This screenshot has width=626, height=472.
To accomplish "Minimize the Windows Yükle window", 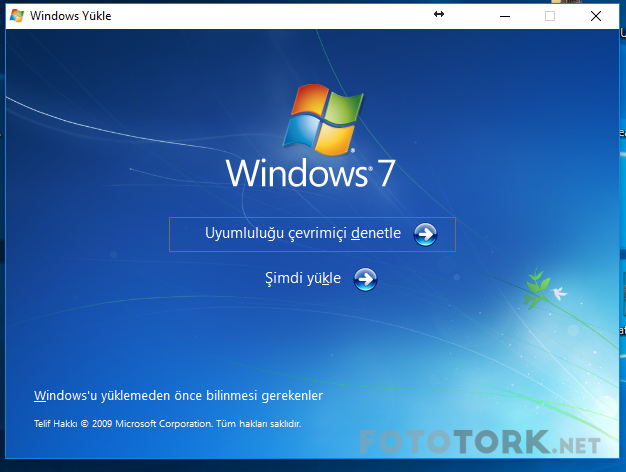I will click(x=505, y=16).
